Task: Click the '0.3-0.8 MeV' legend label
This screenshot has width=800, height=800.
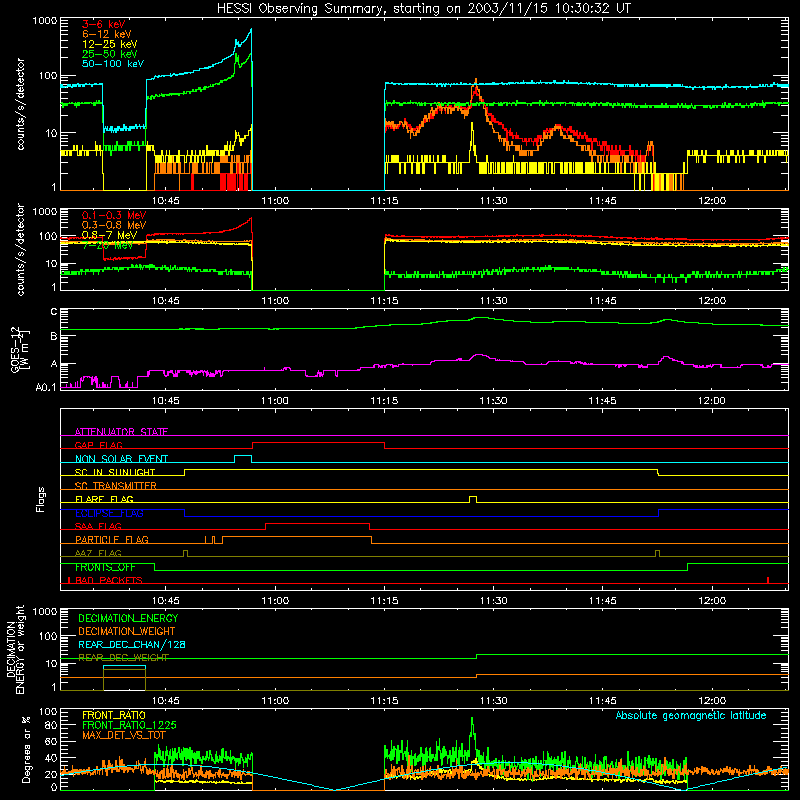Action: coord(114,225)
